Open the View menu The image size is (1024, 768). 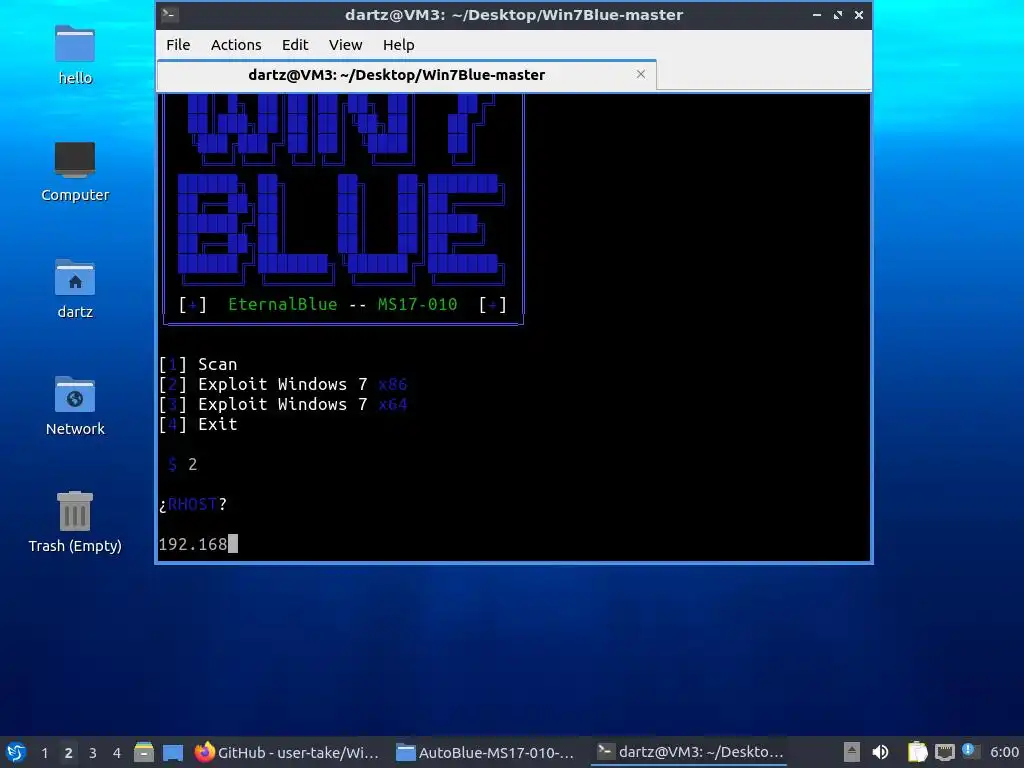(345, 44)
